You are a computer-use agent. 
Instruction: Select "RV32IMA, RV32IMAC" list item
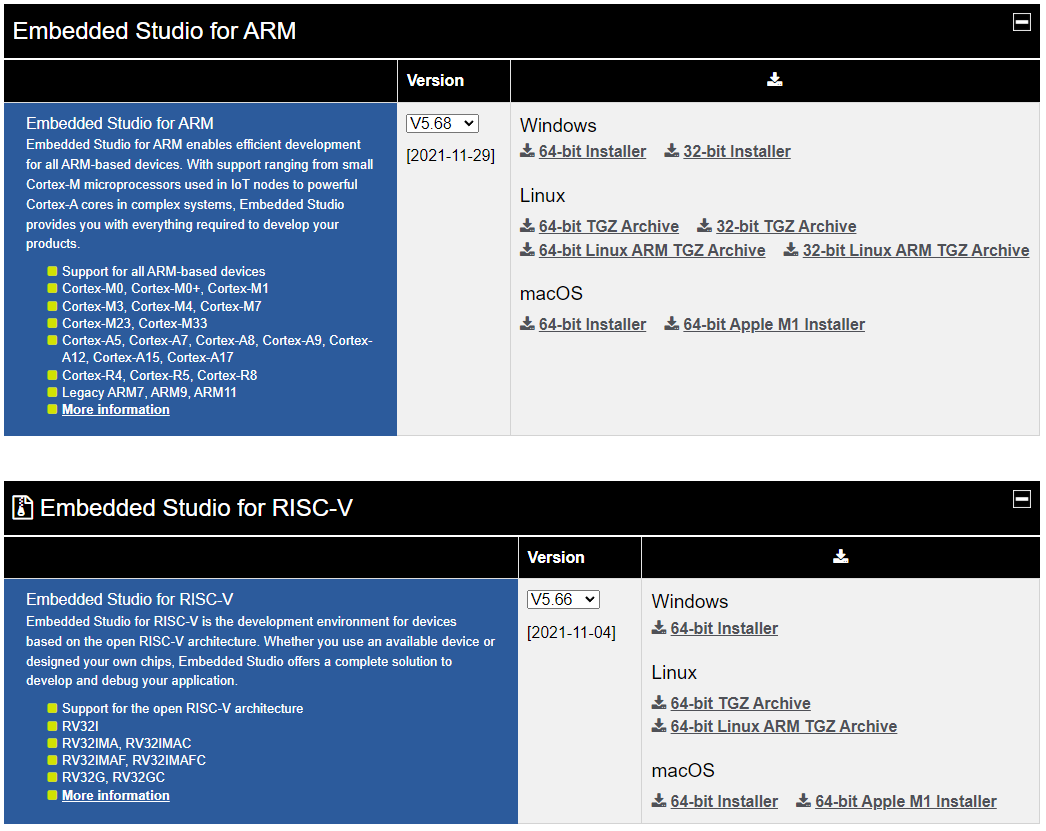[126, 743]
